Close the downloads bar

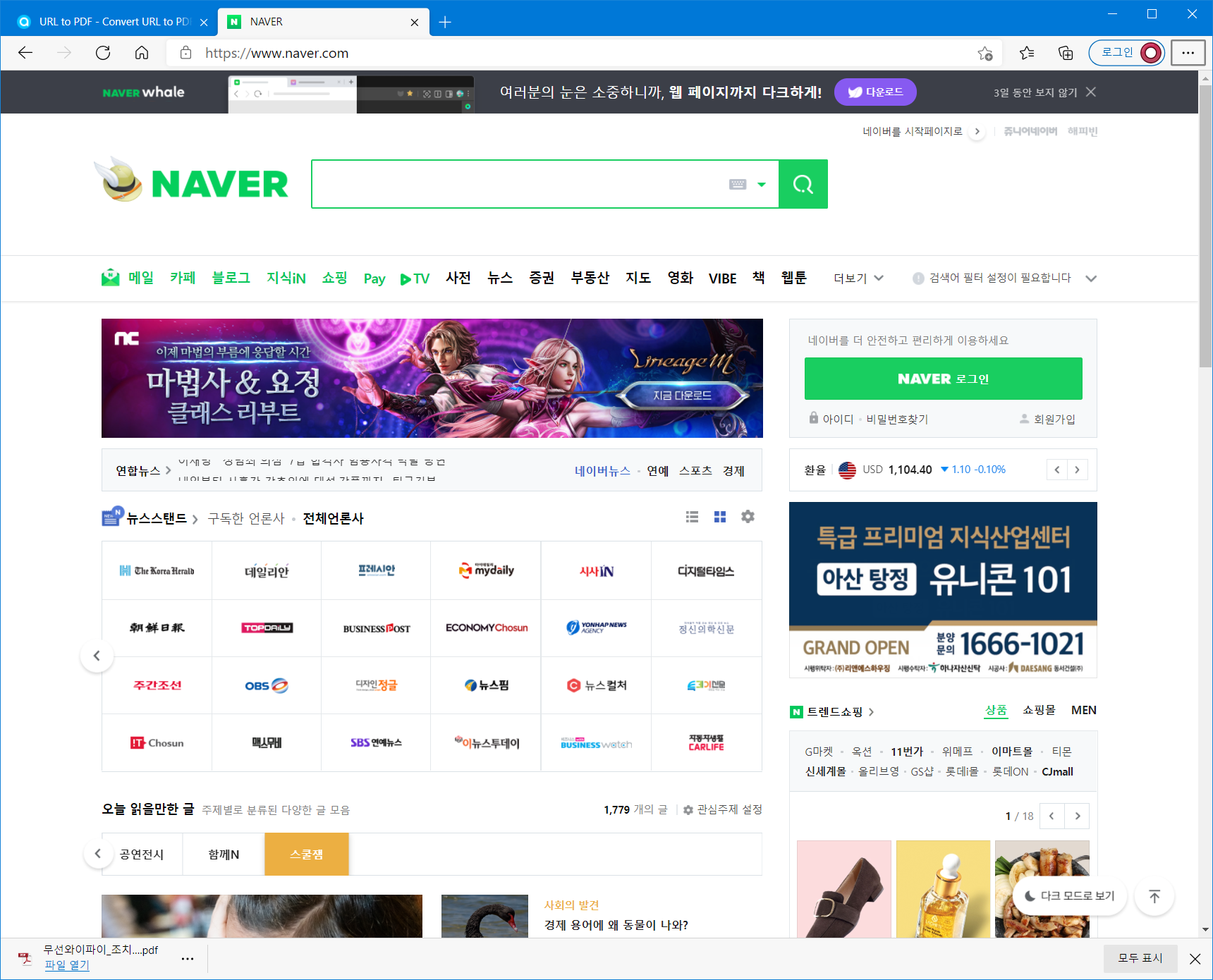1195,959
